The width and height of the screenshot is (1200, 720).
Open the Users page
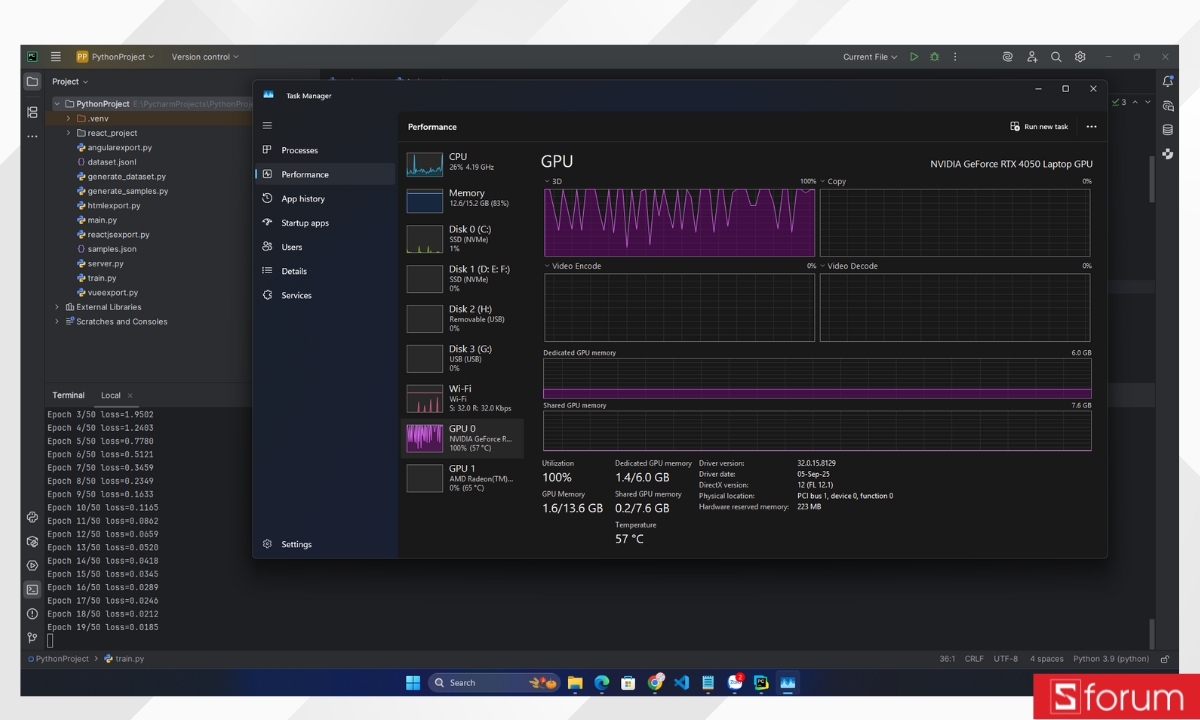[x=325, y=247]
